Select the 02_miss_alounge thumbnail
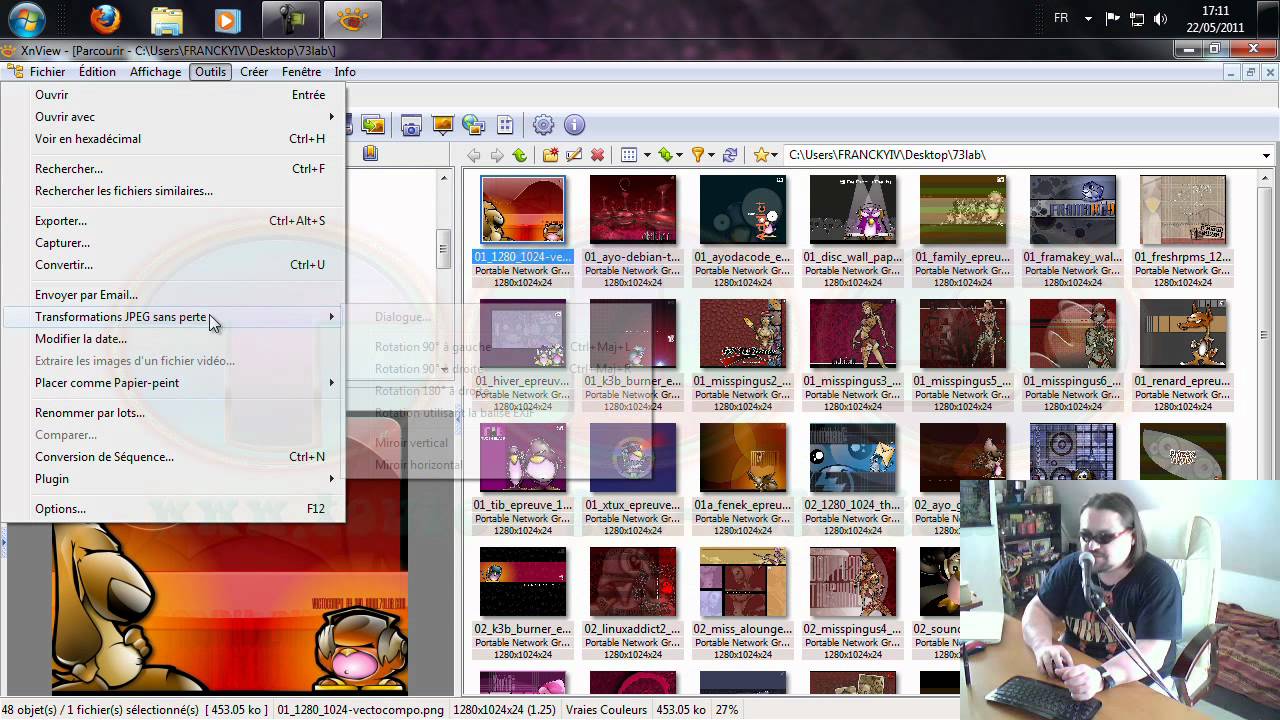Screen dimensions: 1280x720 click(743, 582)
